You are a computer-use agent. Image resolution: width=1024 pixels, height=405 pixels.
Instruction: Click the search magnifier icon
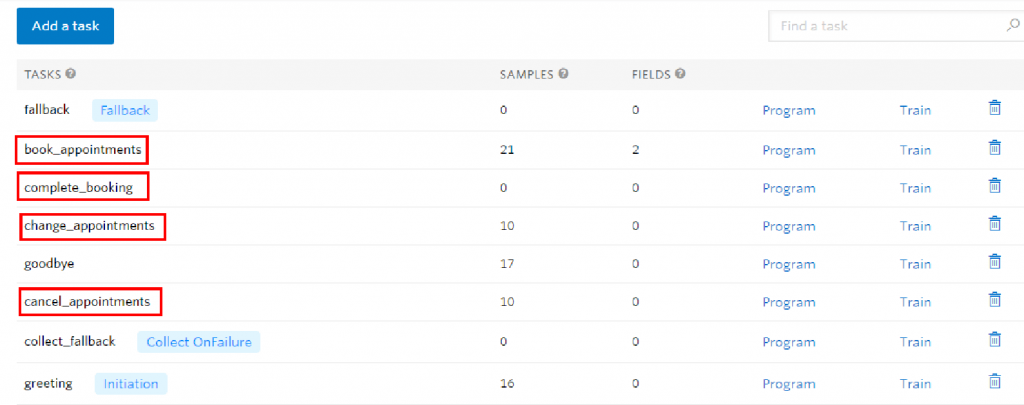[x=1012, y=26]
